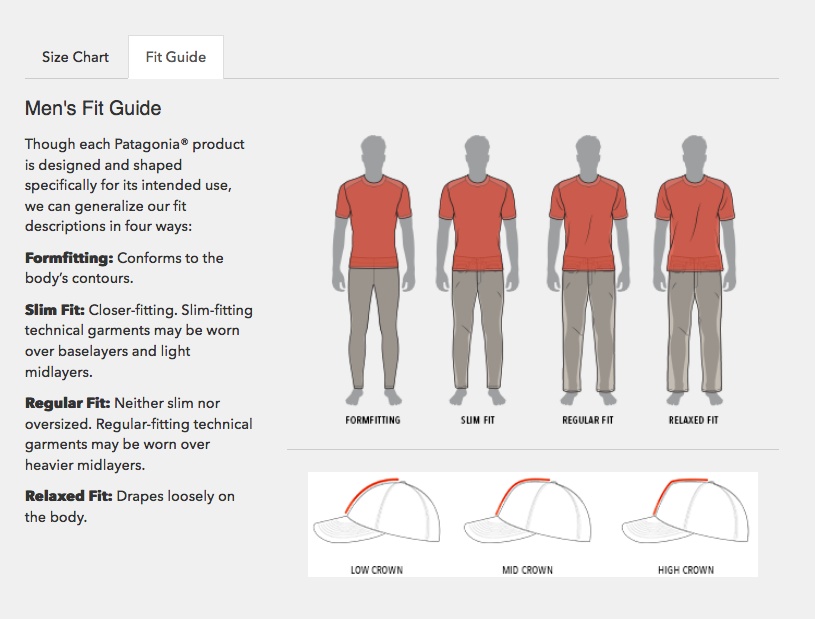Select the Fit Guide tab

click(176, 57)
